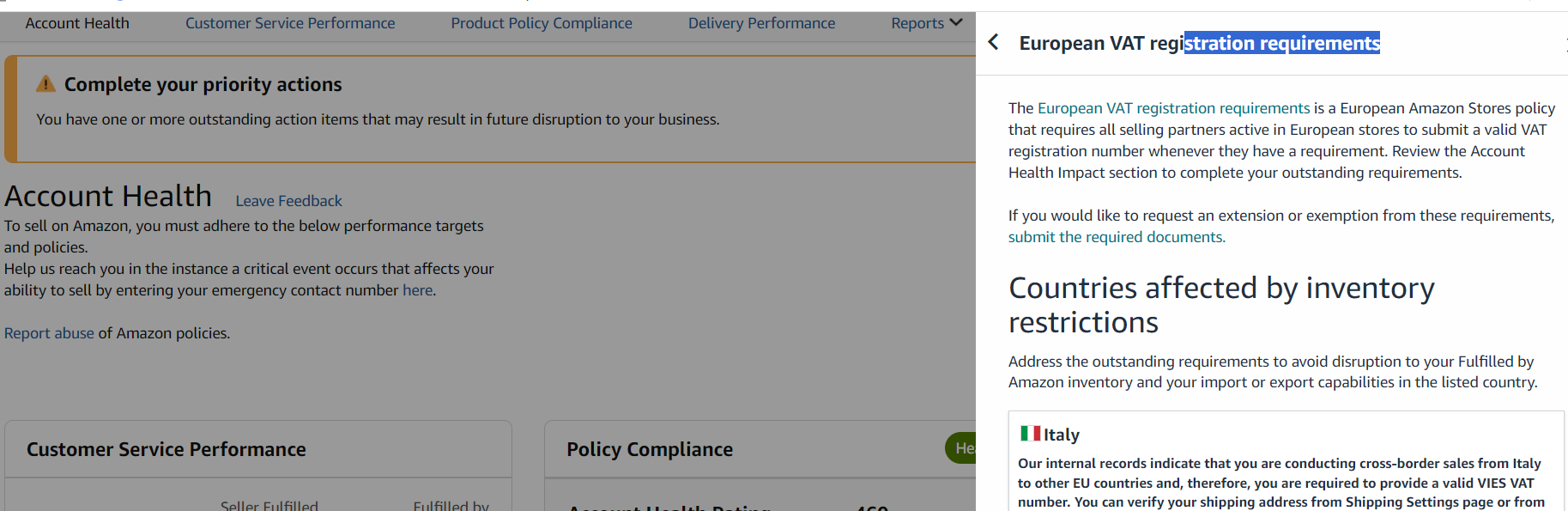This screenshot has height=511, width=1568.
Task: Open the European VAT registration requirements policy link
Action: pos(1173,108)
